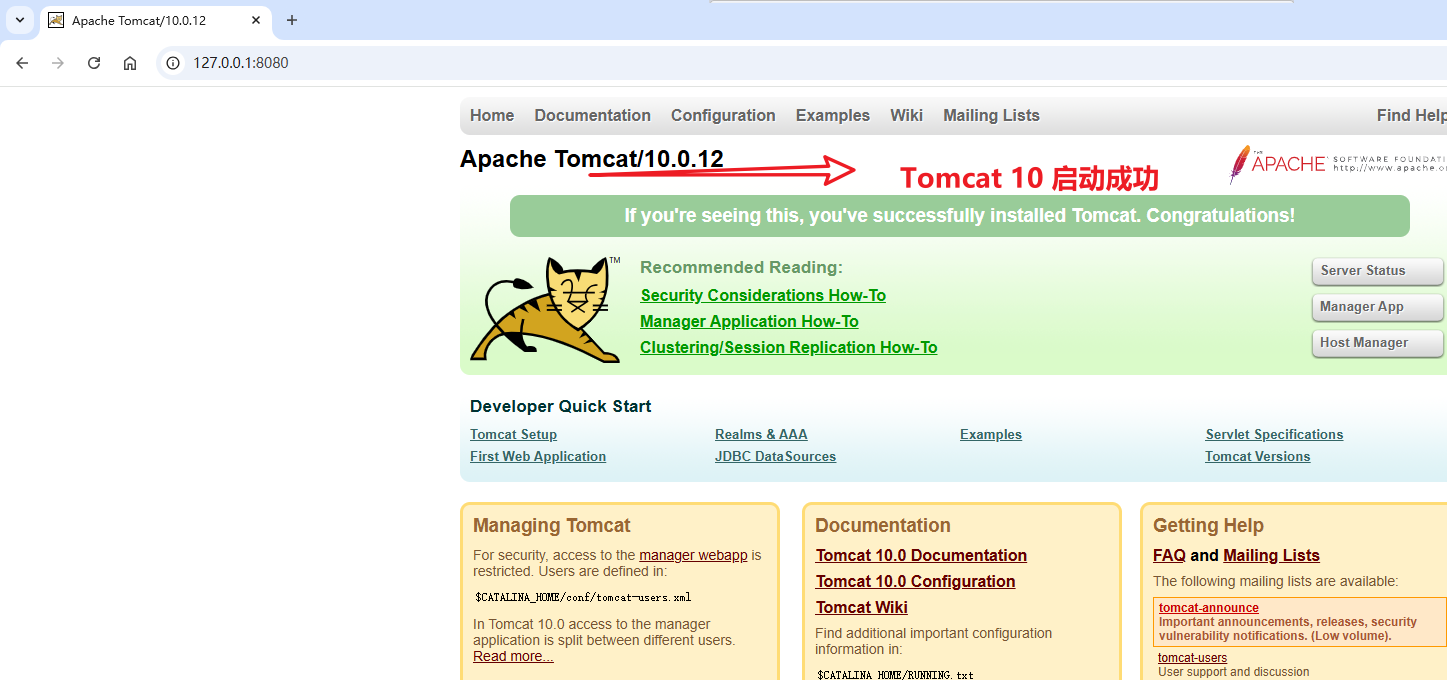
Task: Click the $CATALINA_HOME/conf/tomcat-users.xml path text
Action: point(583,597)
